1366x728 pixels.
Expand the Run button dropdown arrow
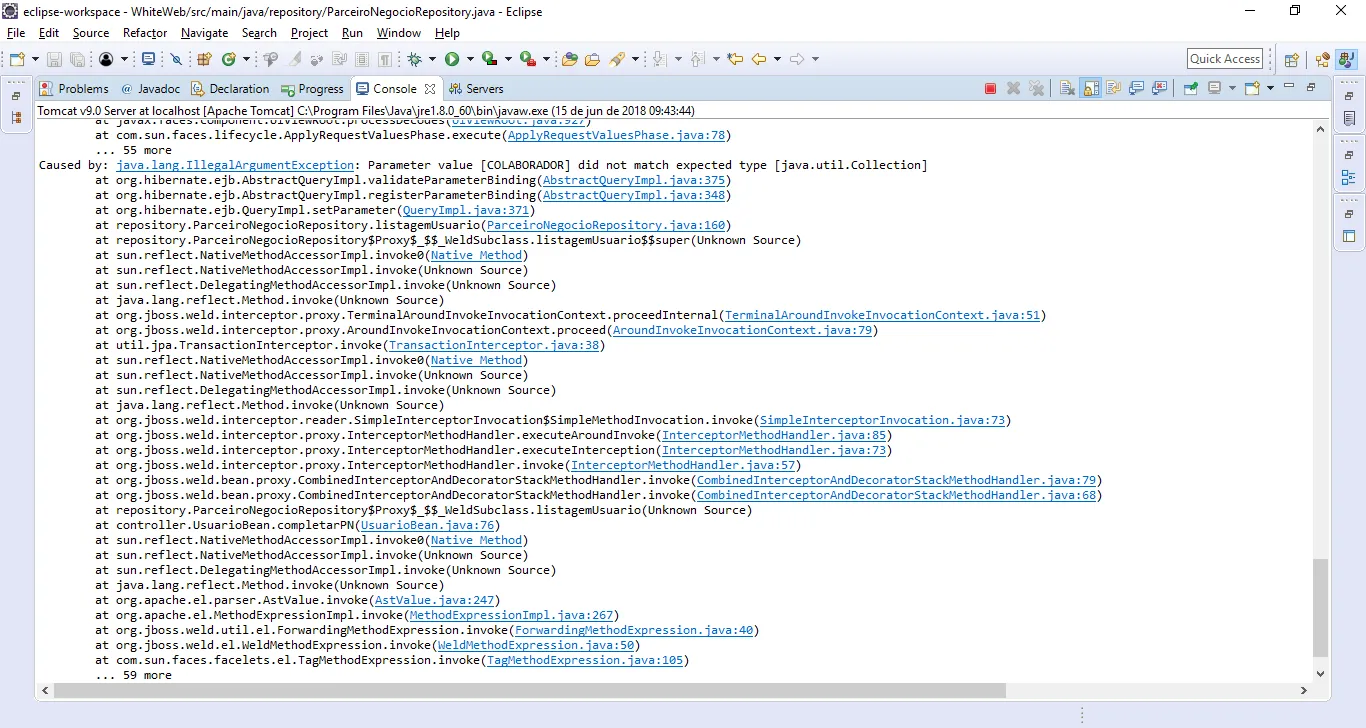pyautogui.click(x=468, y=59)
